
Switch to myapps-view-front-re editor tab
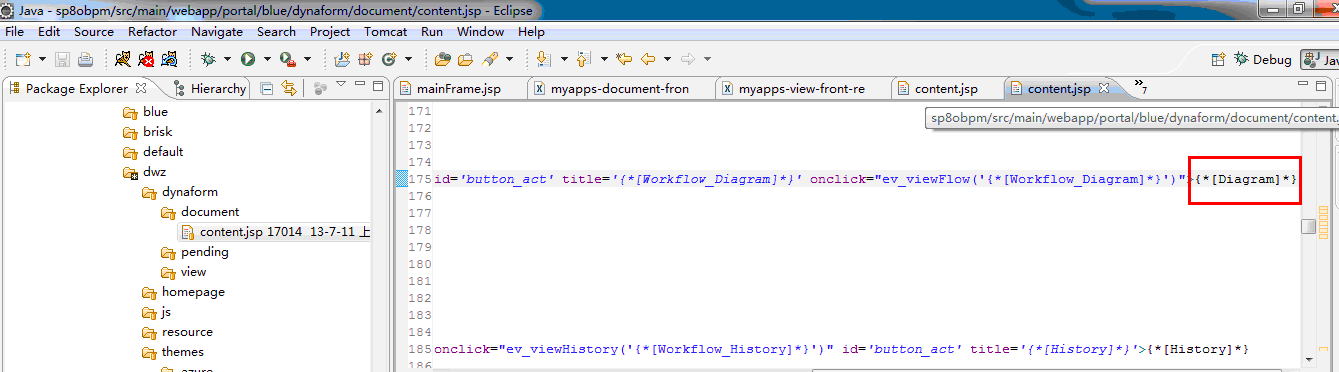tap(802, 89)
